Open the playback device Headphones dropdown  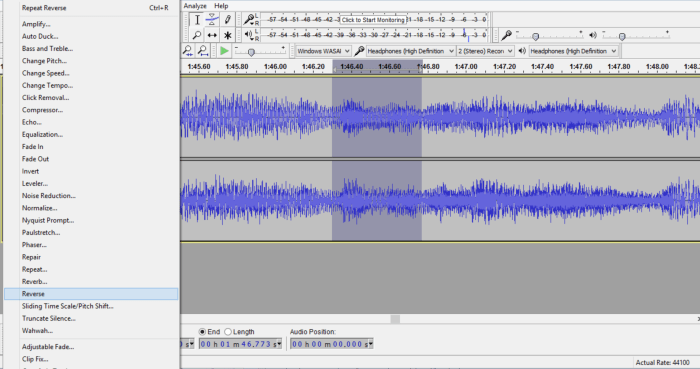[x=573, y=51]
